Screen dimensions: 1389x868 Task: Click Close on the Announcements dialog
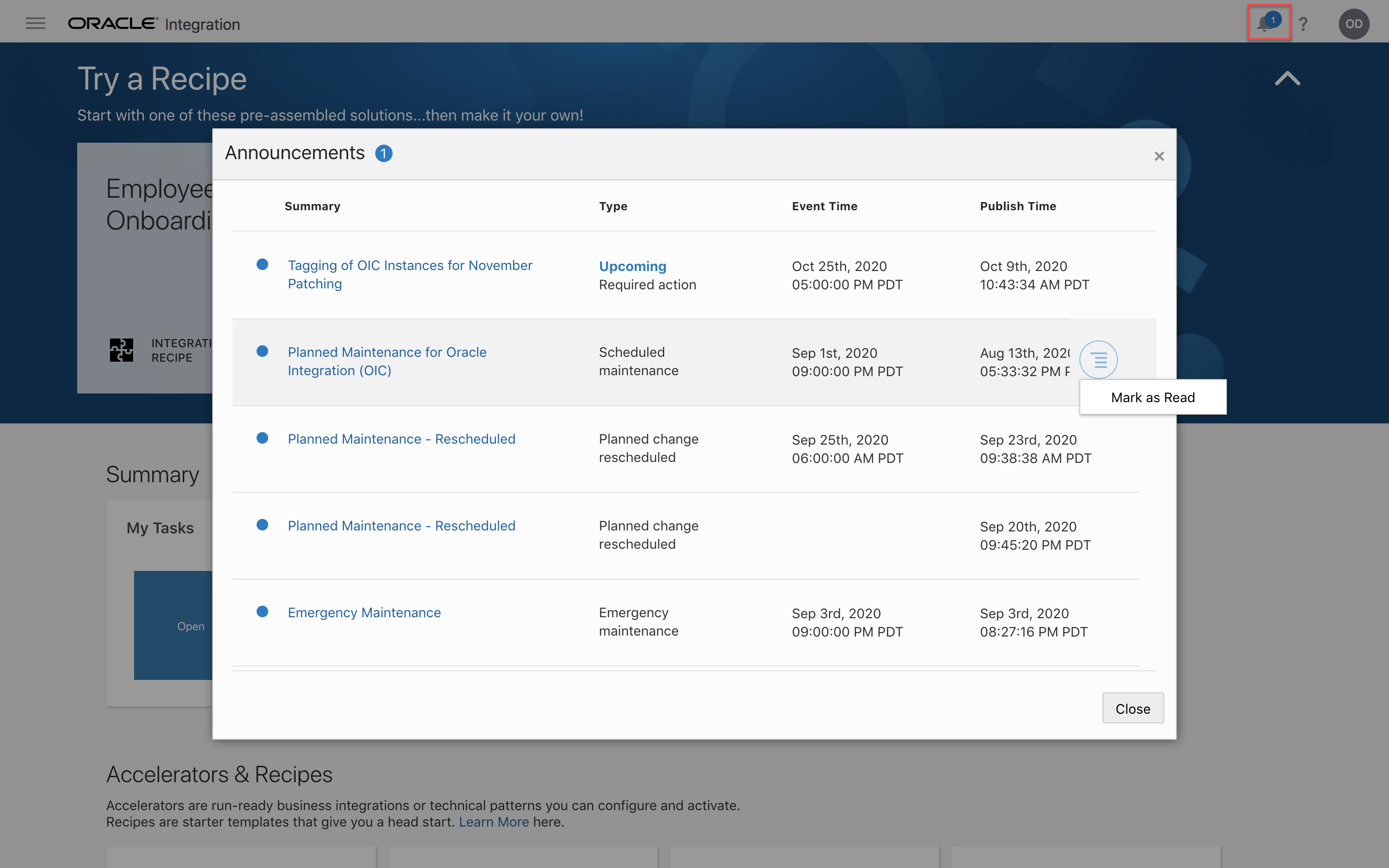pos(1132,708)
